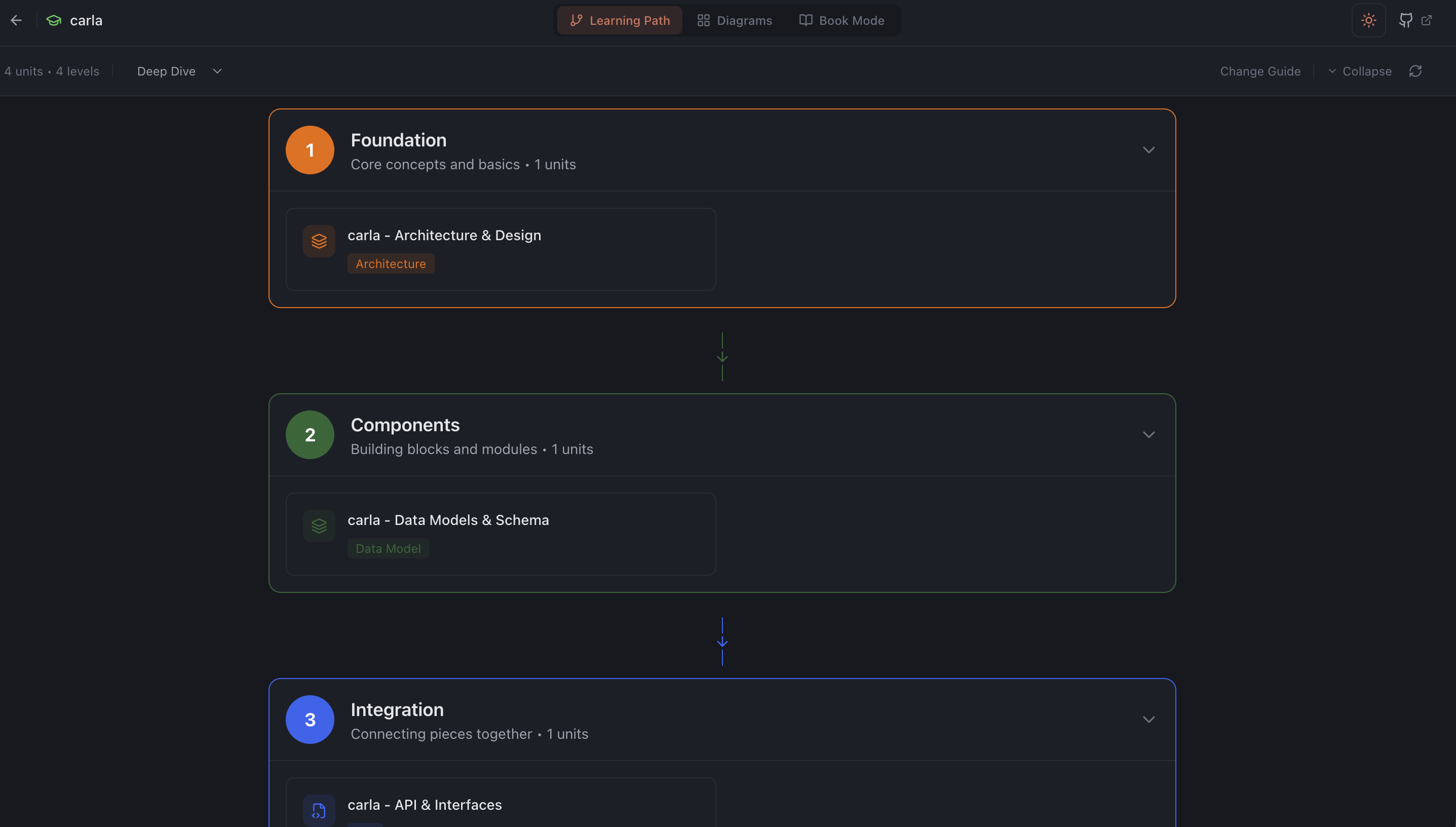Viewport: 1456px width, 827px height.
Task: Collapse the Foundation section chevron
Action: click(x=1149, y=150)
